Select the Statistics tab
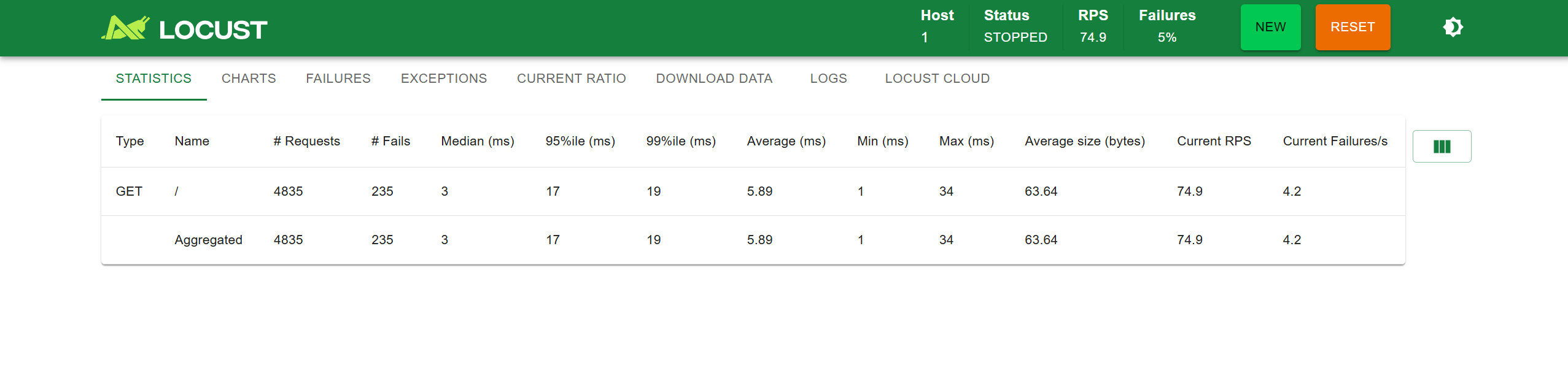The image size is (1568, 373). click(153, 79)
